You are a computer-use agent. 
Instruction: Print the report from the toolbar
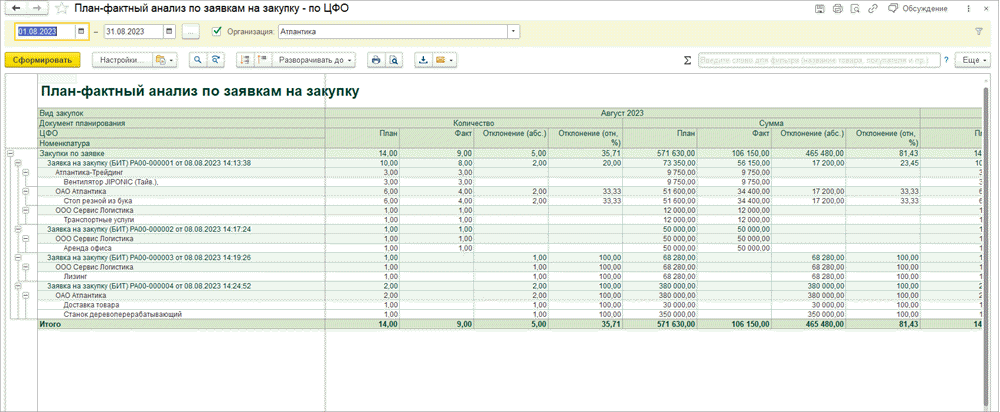(376, 59)
